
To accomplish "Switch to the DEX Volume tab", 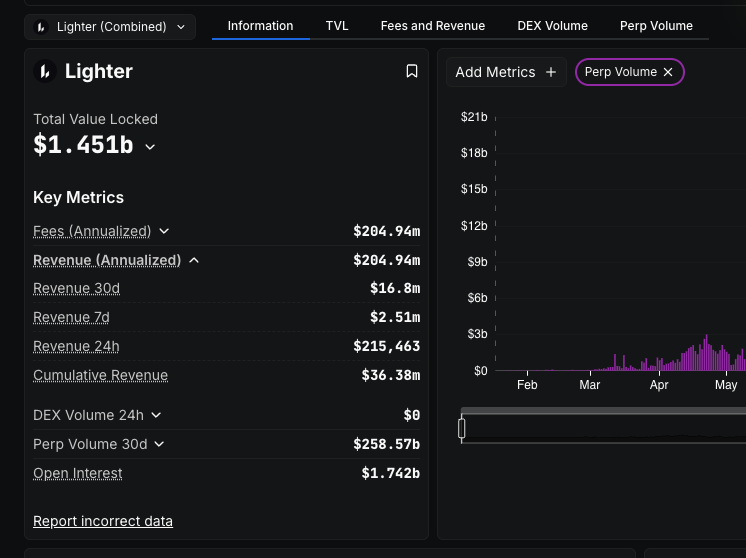I will pos(552,26).
